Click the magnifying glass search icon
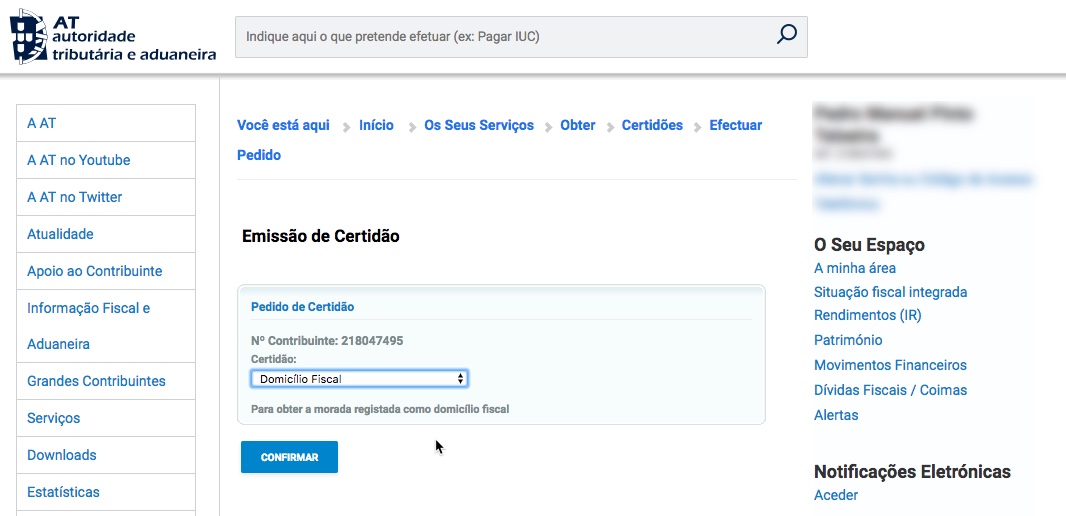1066x516 pixels. 786,36
